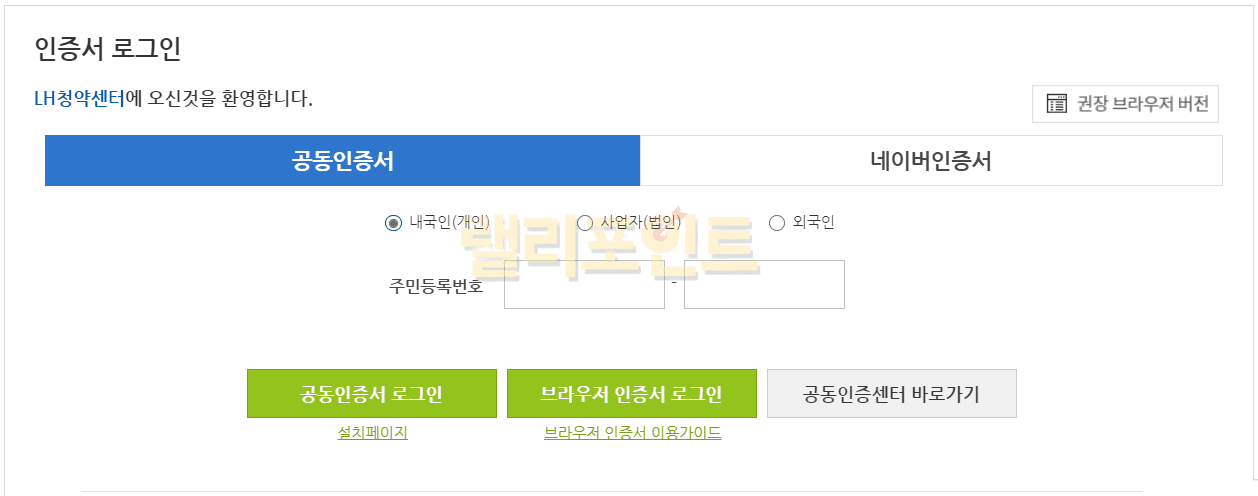The height and width of the screenshot is (496, 1258).
Task: Select the 사업자(법인) radio circle
Action: coord(585,223)
